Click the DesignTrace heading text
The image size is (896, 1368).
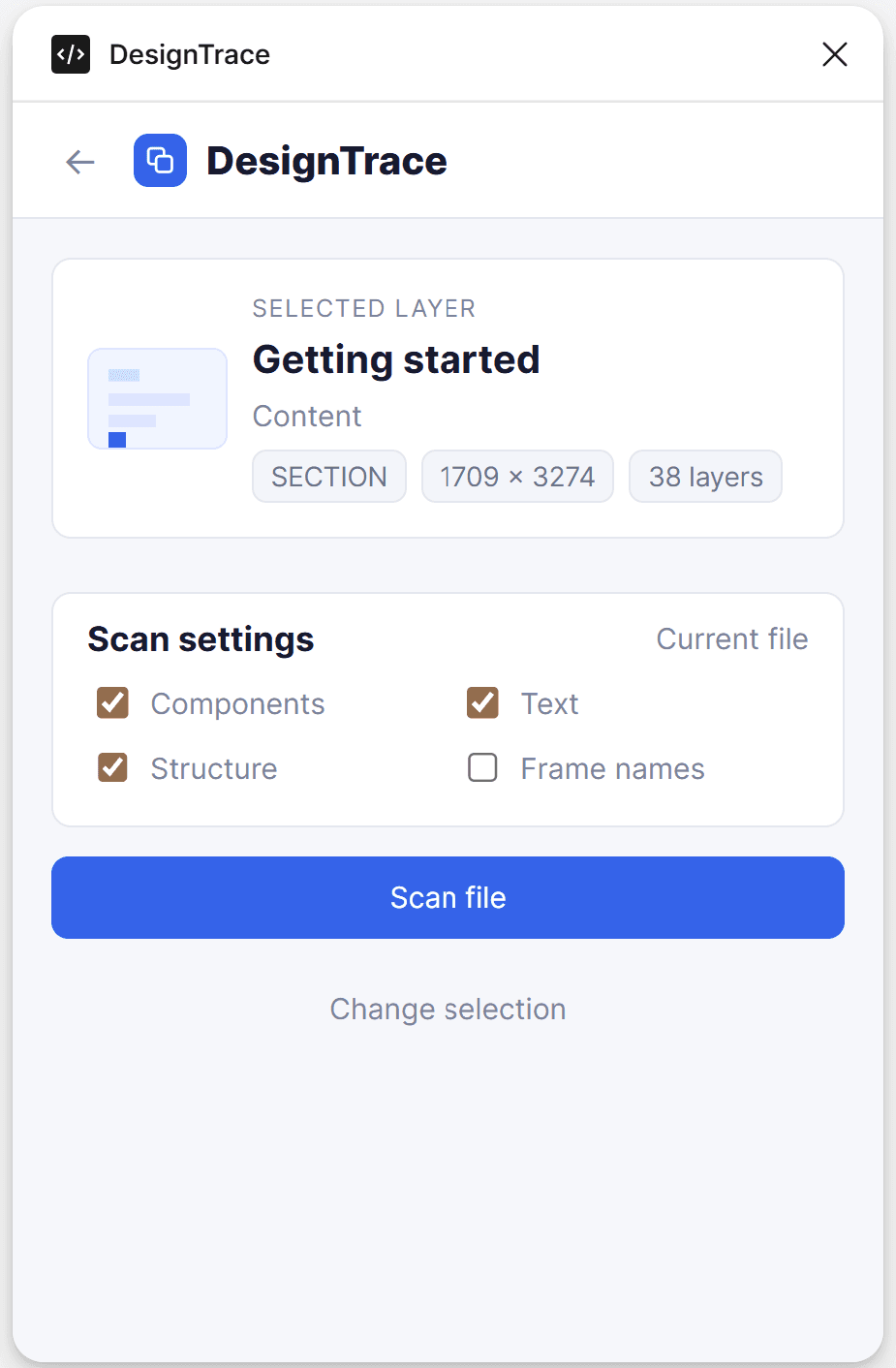pos(326,161)
